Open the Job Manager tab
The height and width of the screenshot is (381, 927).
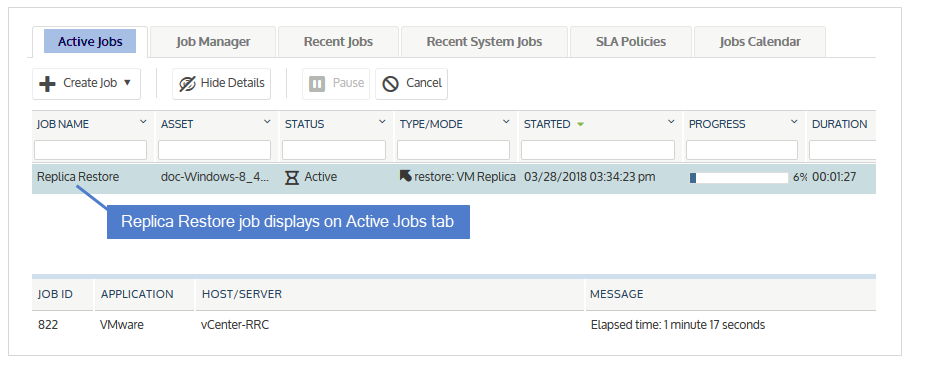click(213, 41)
